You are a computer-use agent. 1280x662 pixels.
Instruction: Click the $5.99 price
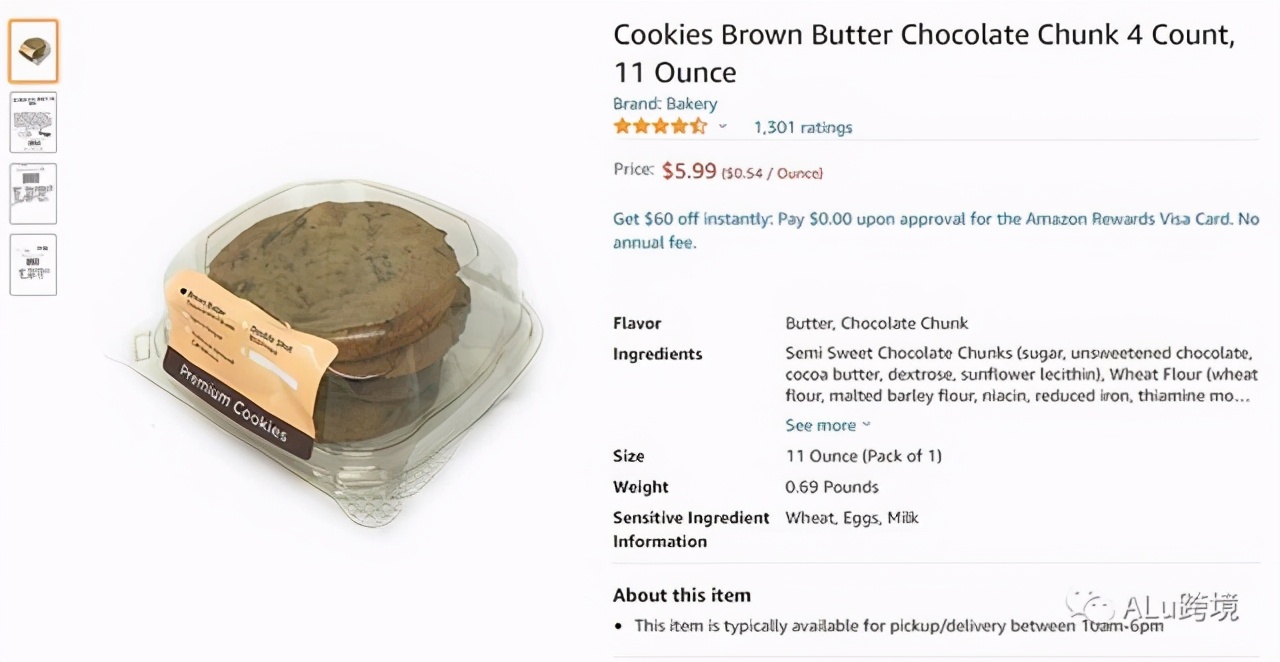(689, 171)
